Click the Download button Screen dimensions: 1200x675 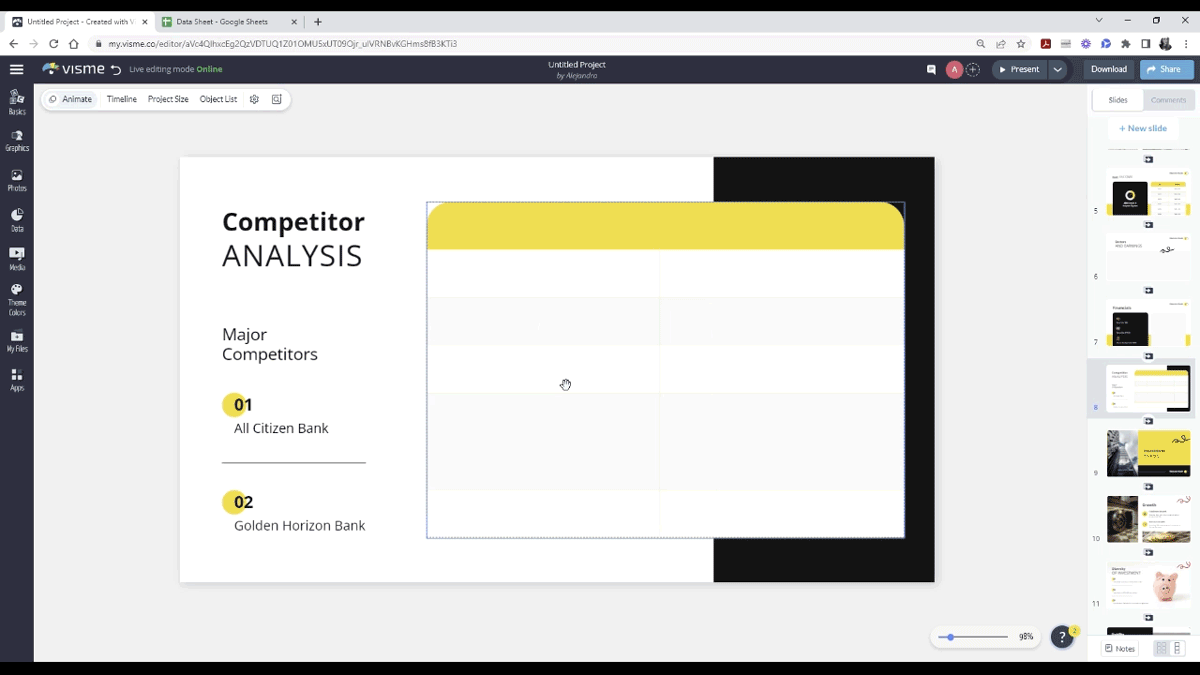click(1108, 70)
